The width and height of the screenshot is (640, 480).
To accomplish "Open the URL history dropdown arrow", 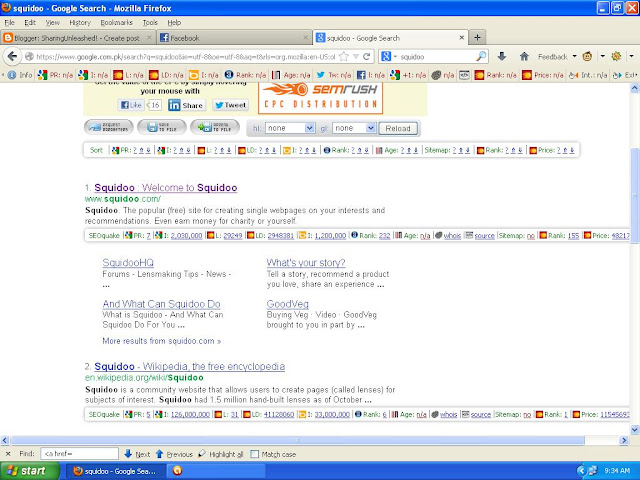I will pos(356,56).
